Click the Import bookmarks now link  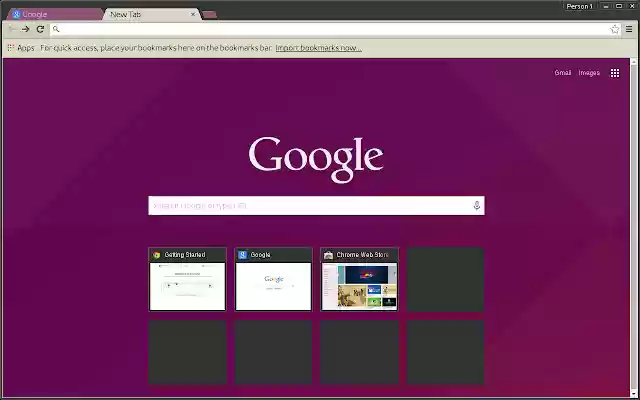[318, 47]
